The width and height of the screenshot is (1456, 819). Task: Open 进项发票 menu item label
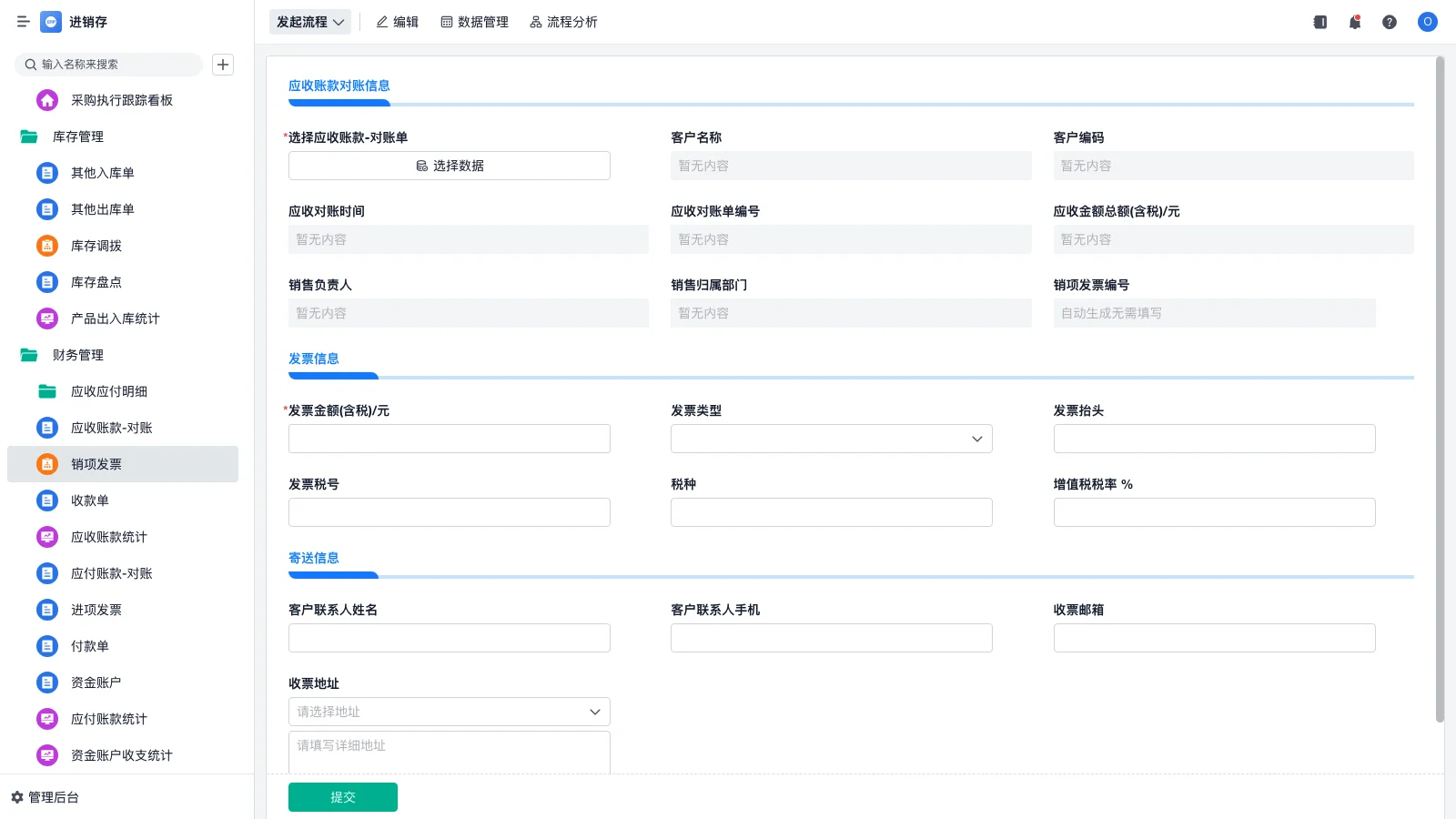coord(96,610)
